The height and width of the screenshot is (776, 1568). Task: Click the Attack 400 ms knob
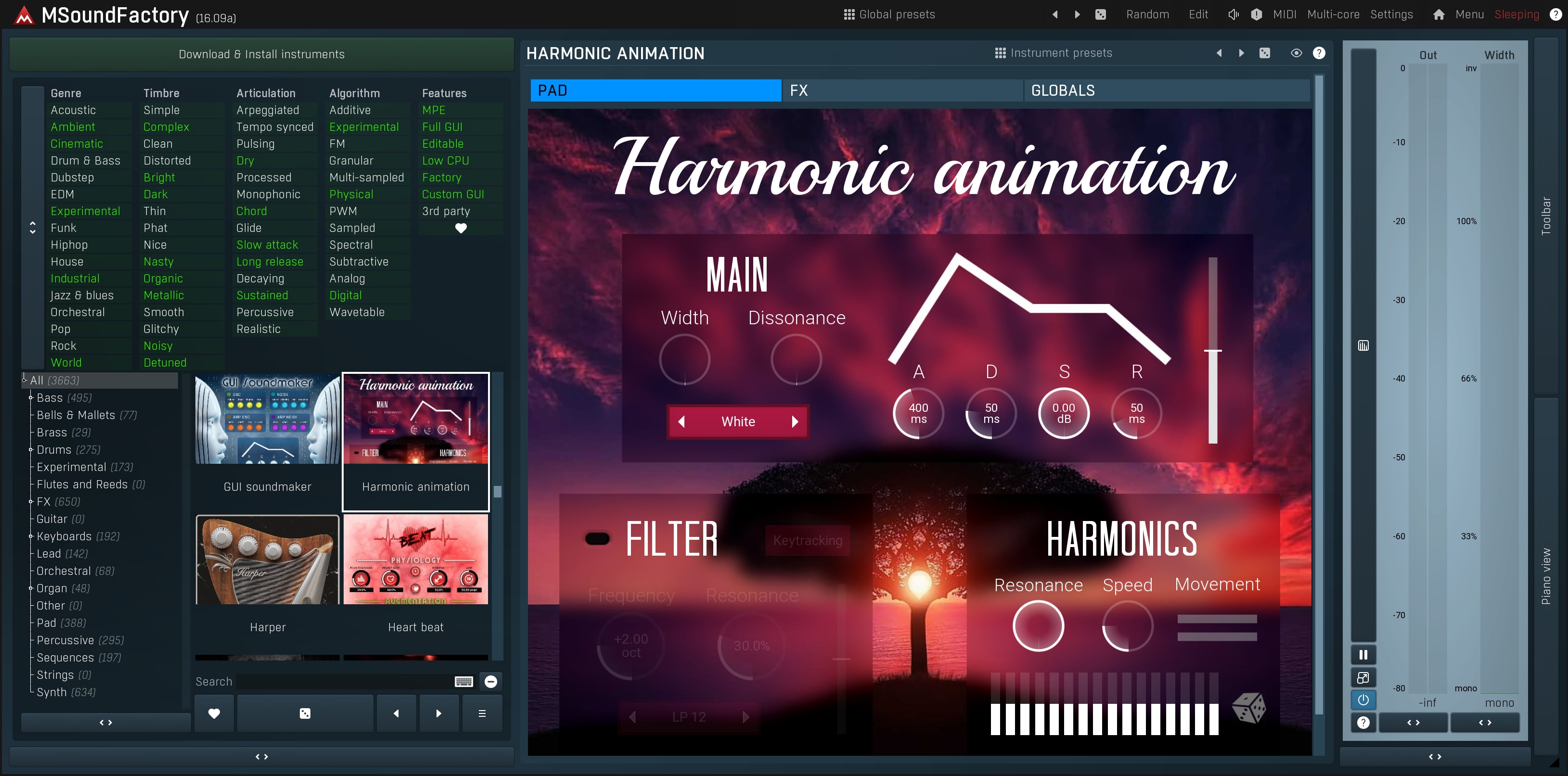918,413
